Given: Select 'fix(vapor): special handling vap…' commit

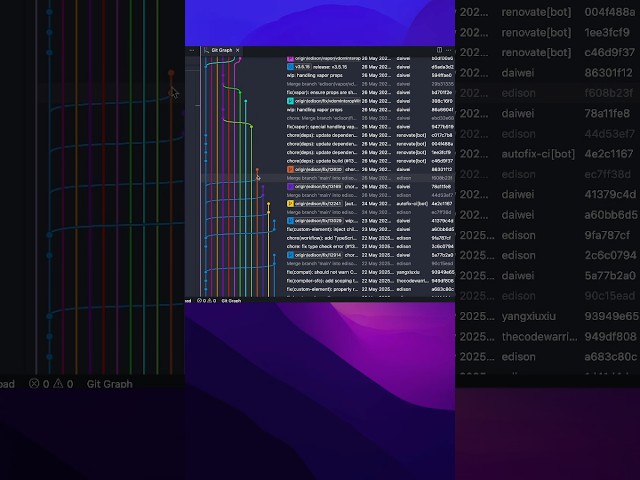Looking at the screenshot, I should [x=322, y=127].
